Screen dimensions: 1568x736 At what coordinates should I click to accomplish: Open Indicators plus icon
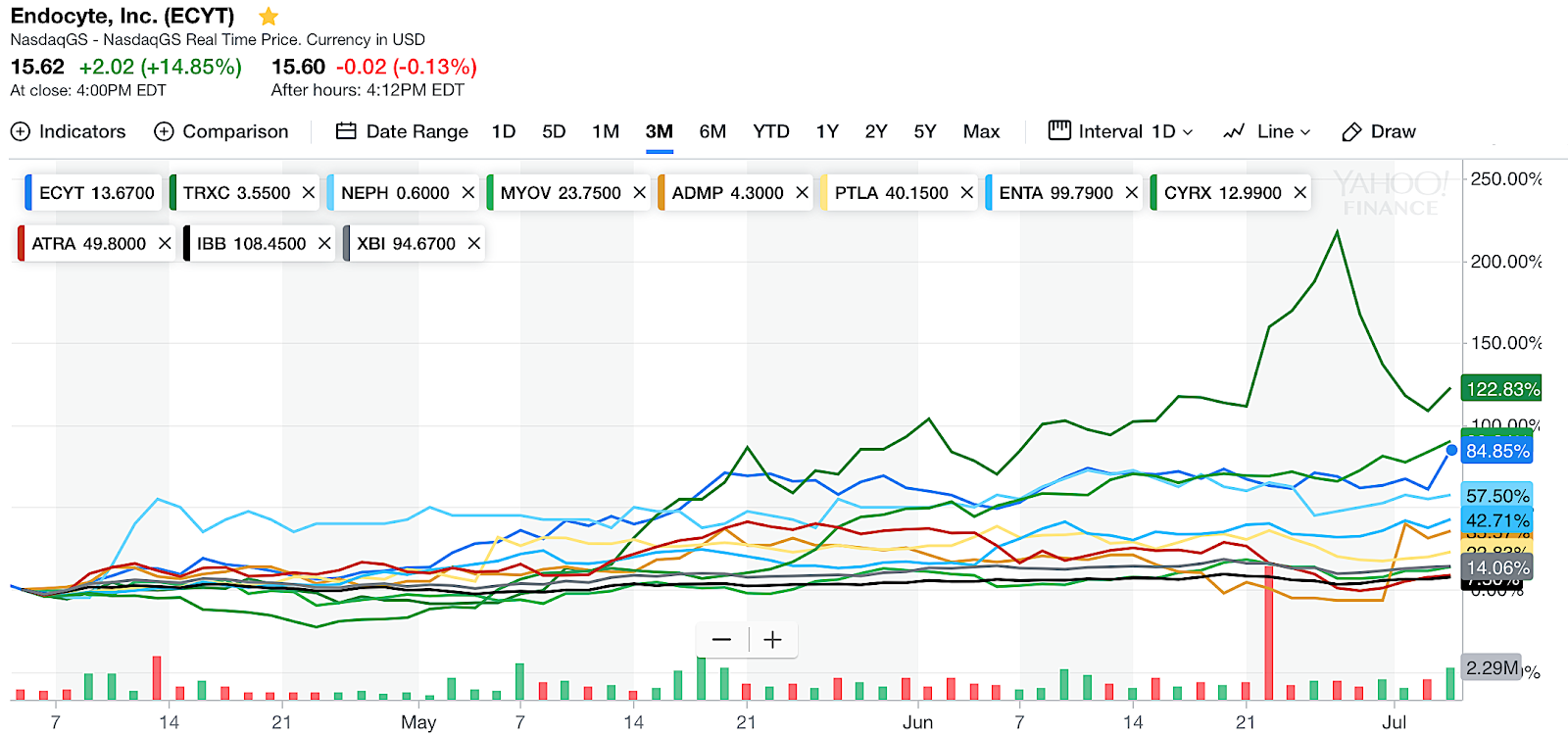point(21,131)
